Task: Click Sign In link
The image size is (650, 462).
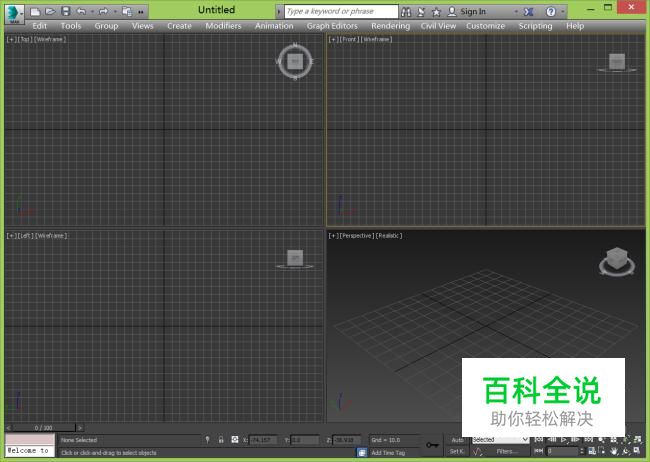Action: (x=473, y=12)
